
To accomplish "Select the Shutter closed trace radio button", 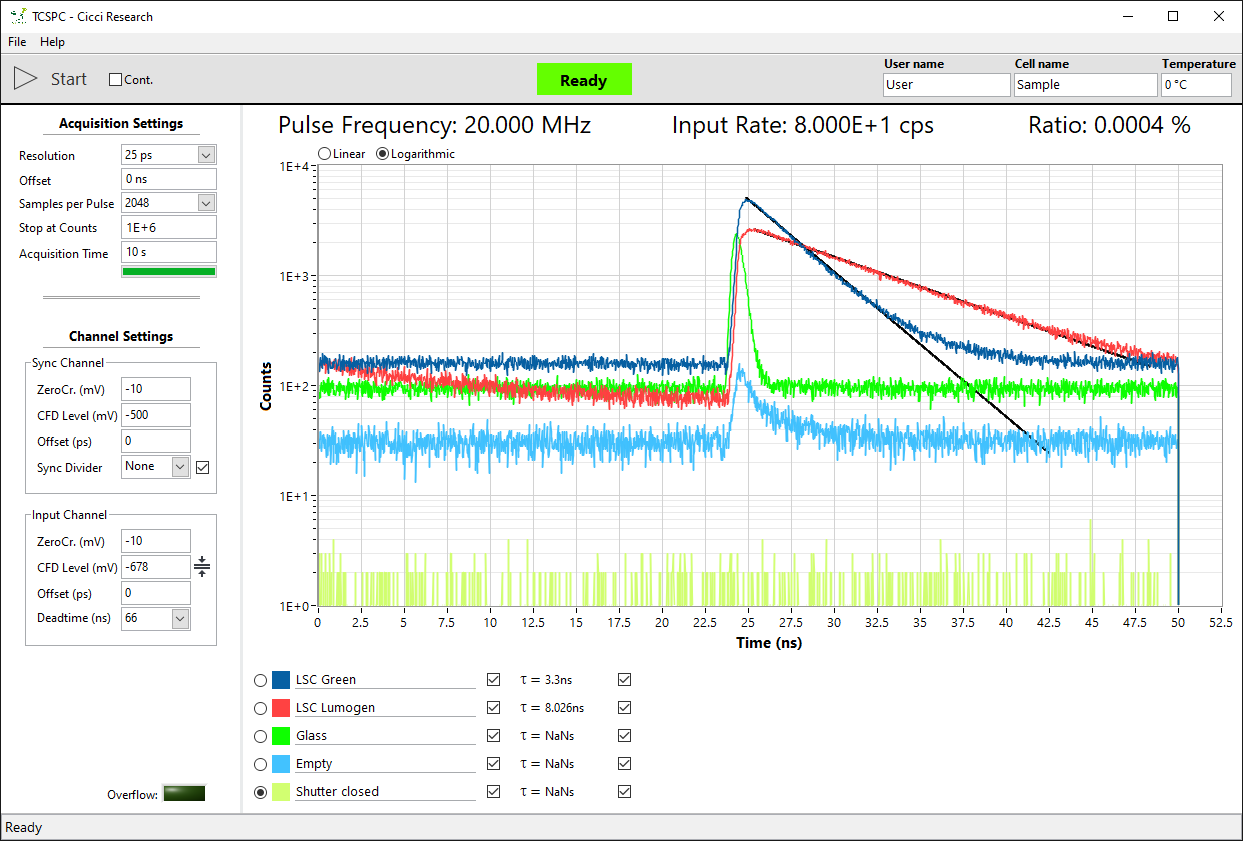I will (x=261, y=792).
